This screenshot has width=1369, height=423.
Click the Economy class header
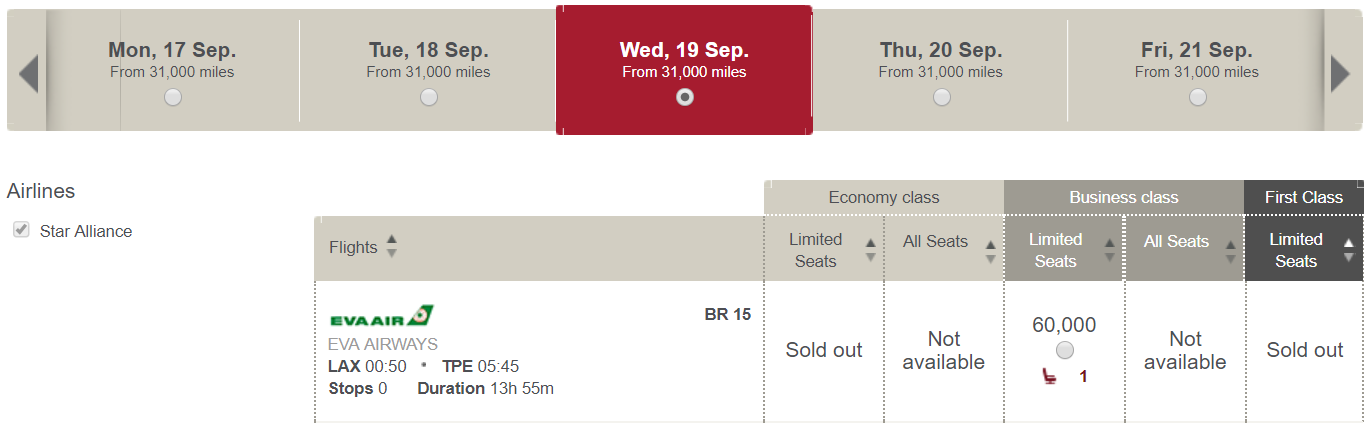(x=884, y=197)
